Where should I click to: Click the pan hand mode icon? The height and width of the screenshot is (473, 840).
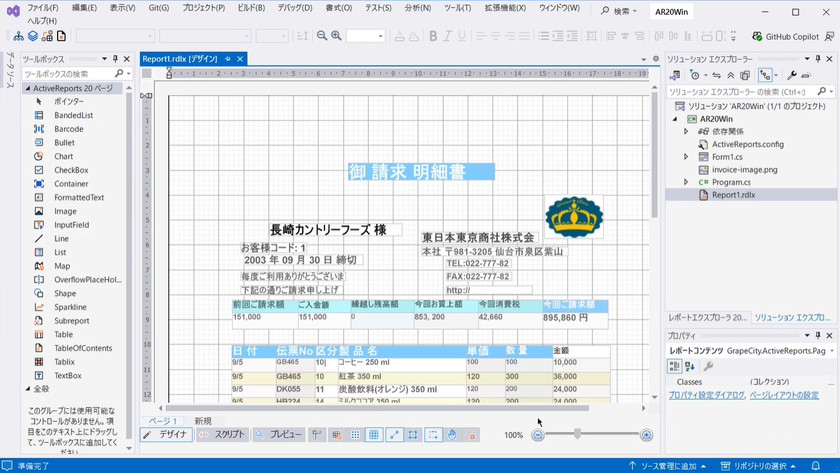(452, 435)
